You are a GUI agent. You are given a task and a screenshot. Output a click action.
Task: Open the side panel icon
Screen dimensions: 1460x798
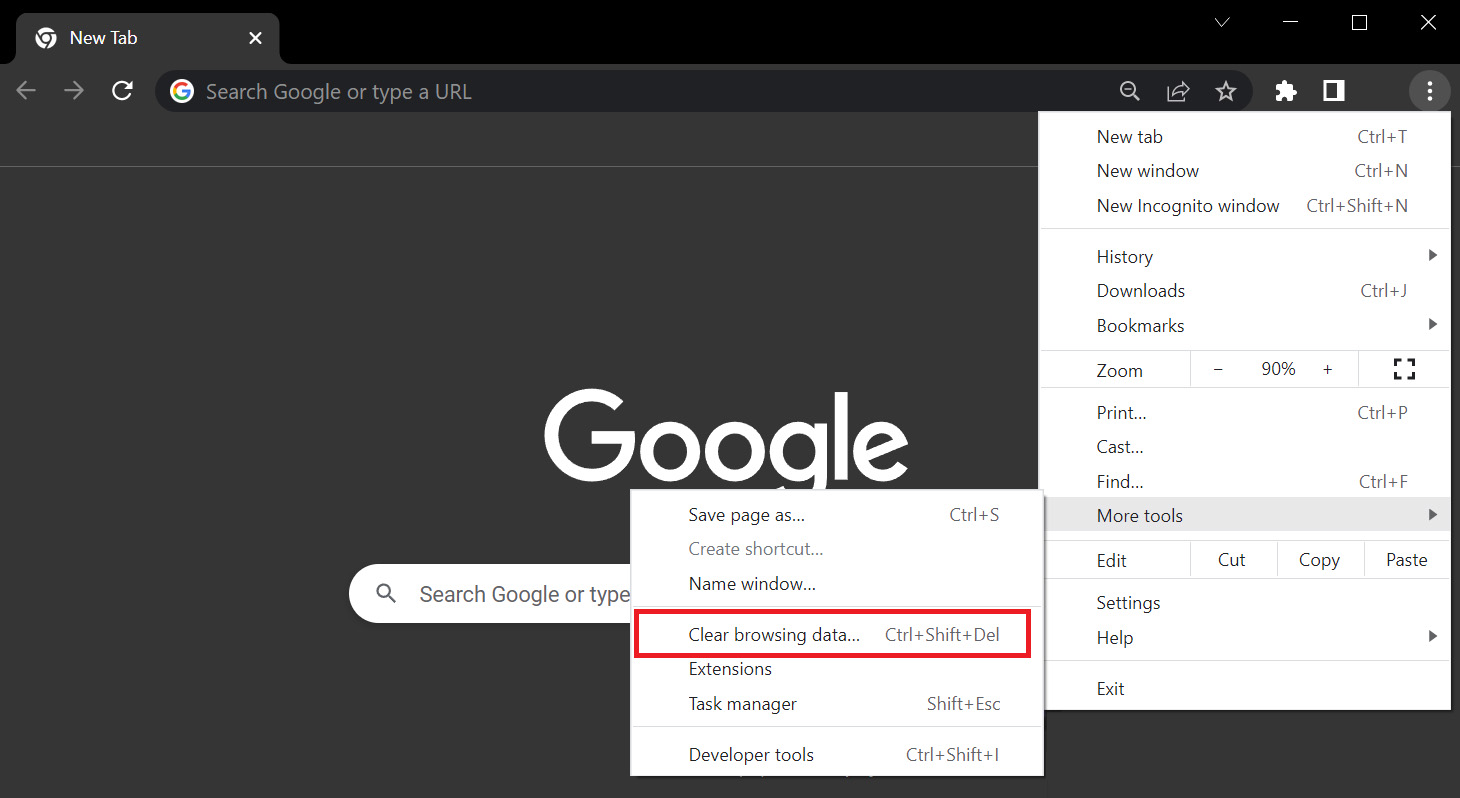pyautogui.click(x=1332, y=91)
